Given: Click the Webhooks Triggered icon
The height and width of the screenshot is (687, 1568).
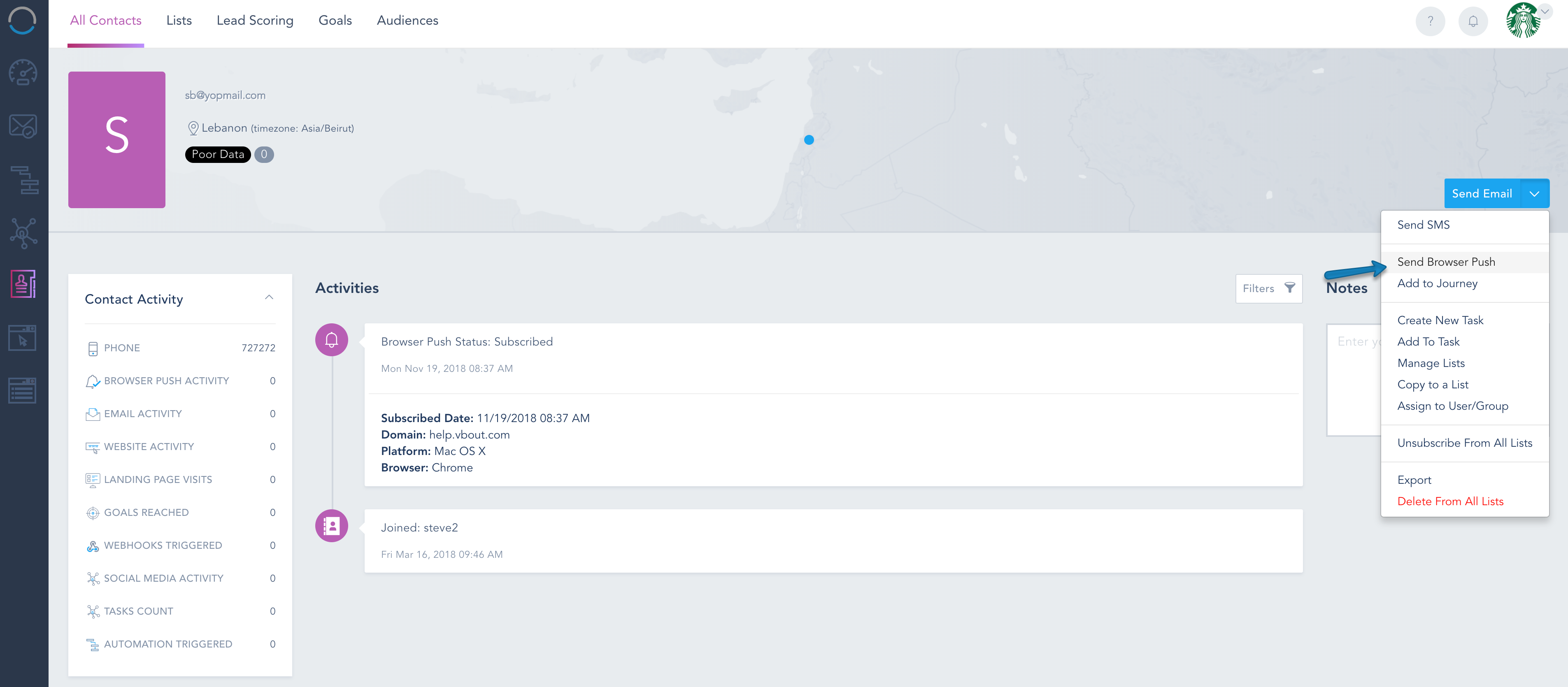Looking at the screenshot, I should click(x=93, y=546).
